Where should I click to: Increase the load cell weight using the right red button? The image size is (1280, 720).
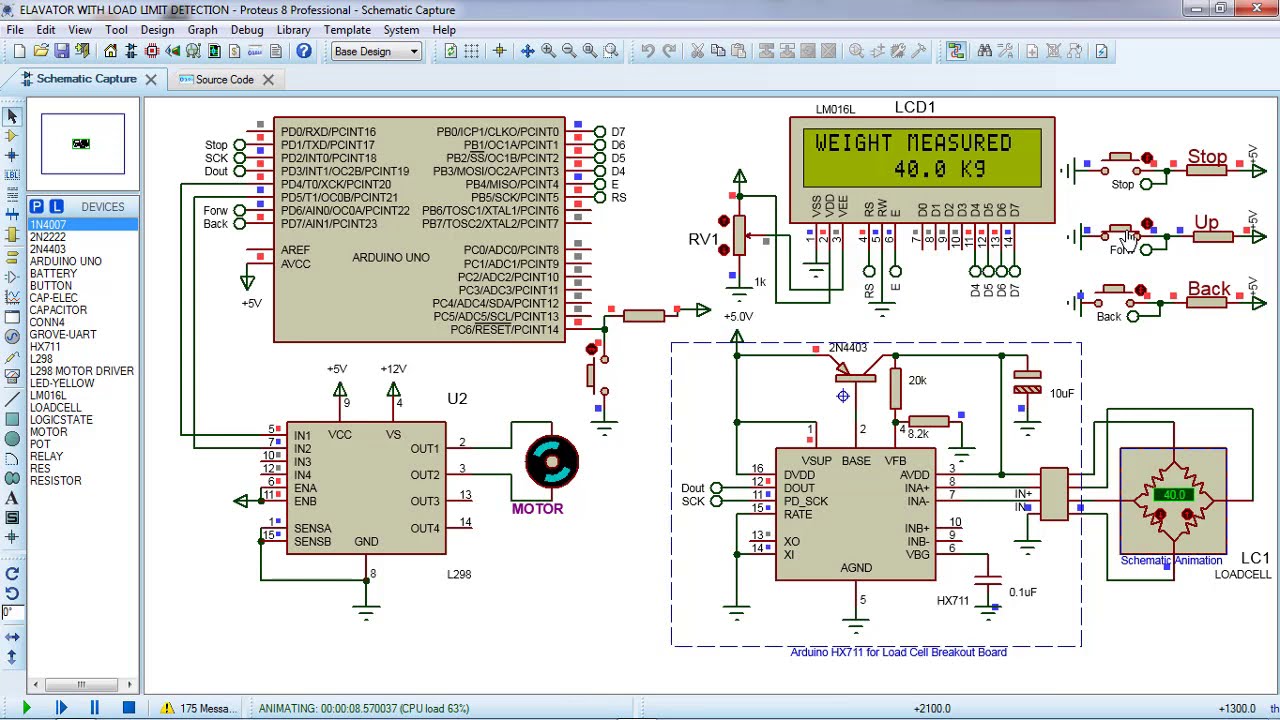[x=1187, y=515]
